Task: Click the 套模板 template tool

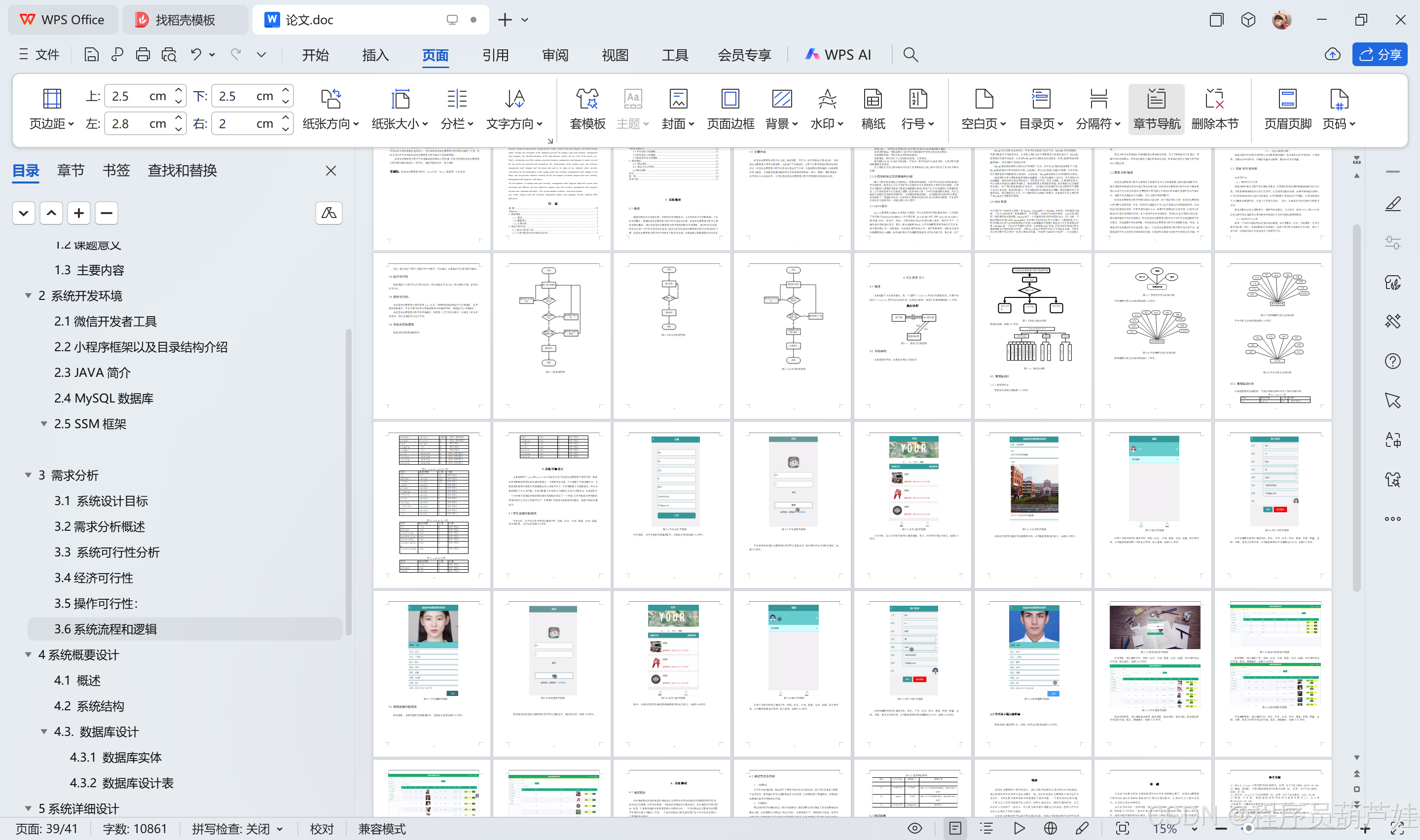Action: click(587, 110)
